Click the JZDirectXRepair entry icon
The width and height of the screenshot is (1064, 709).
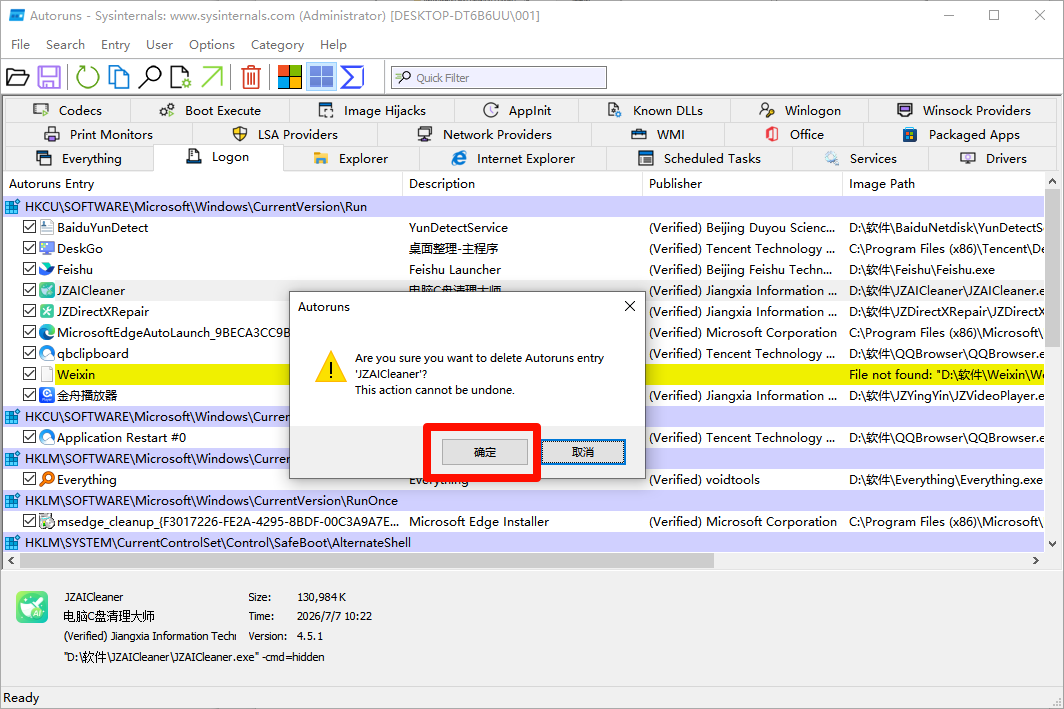[x=47, y=311]
